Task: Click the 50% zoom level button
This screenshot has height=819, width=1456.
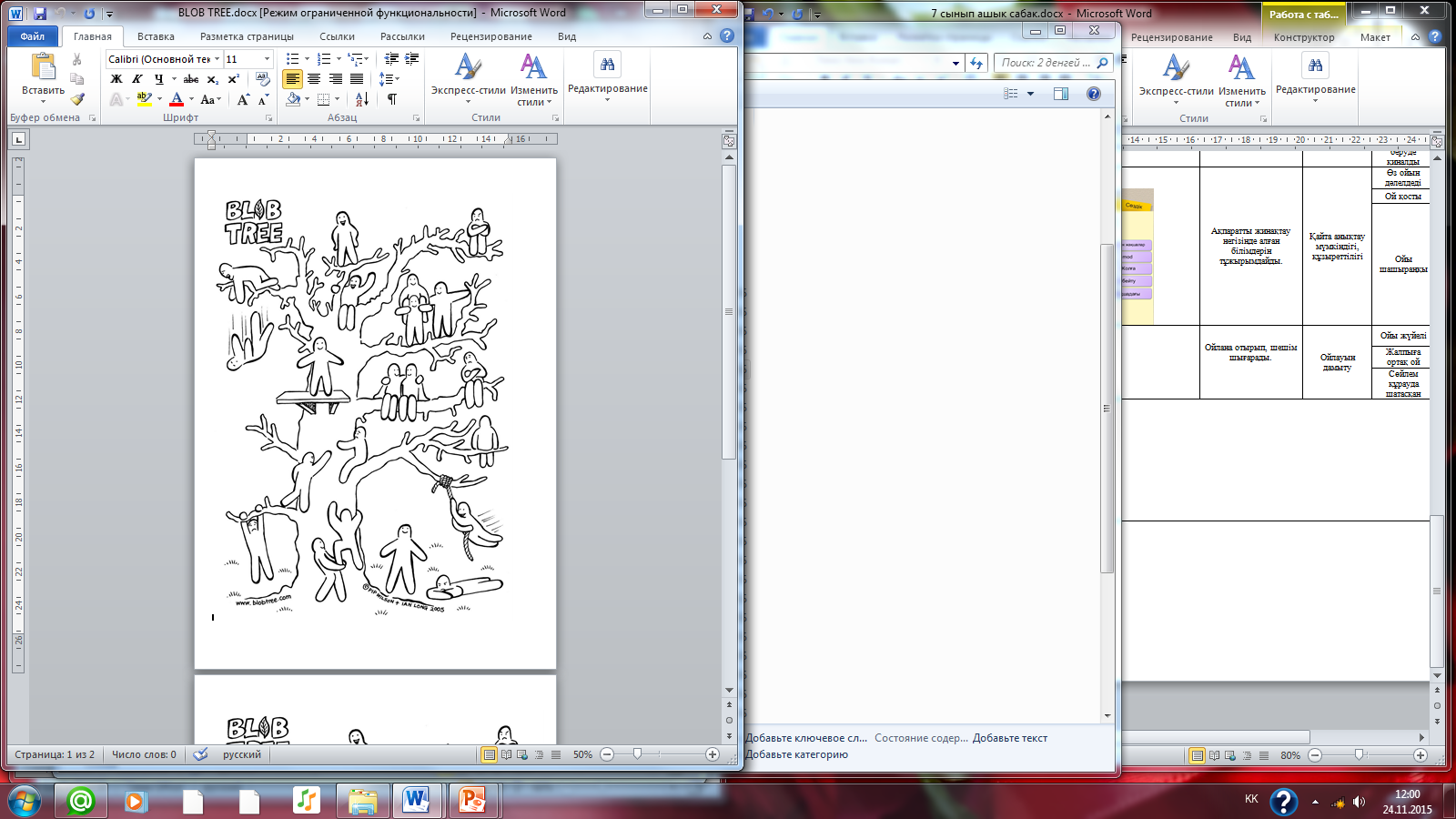Action: pyautogui.click(x=582, y=754)
